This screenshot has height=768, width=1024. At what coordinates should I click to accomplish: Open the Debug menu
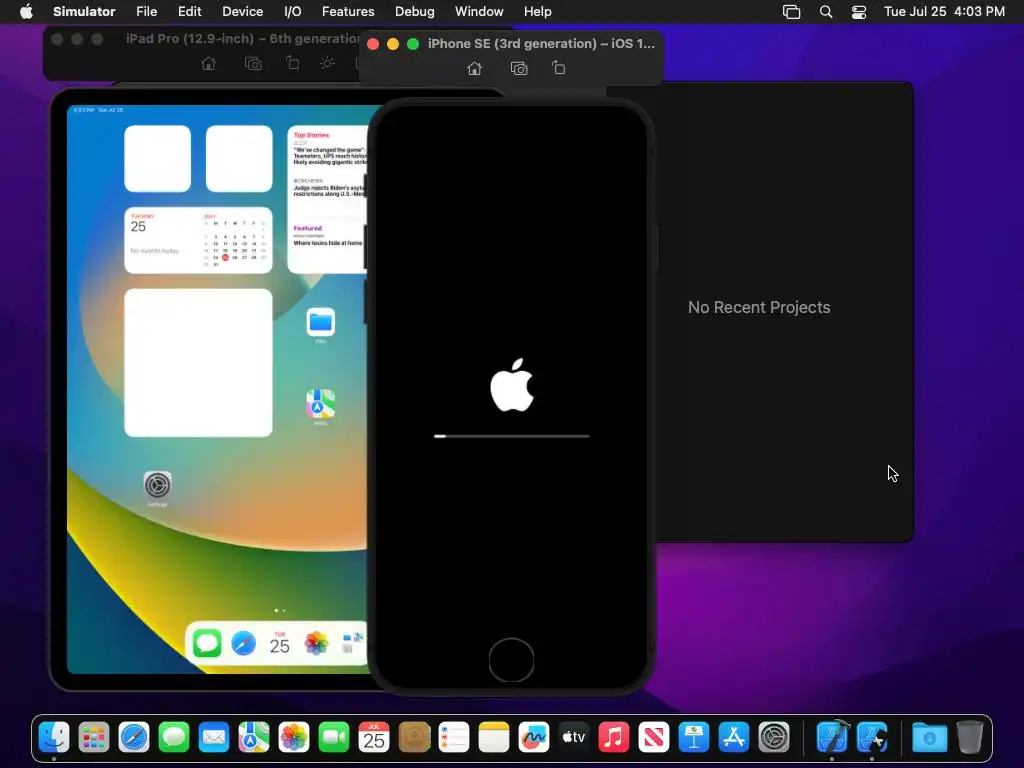pyautogui.click(x=415, y=11)
